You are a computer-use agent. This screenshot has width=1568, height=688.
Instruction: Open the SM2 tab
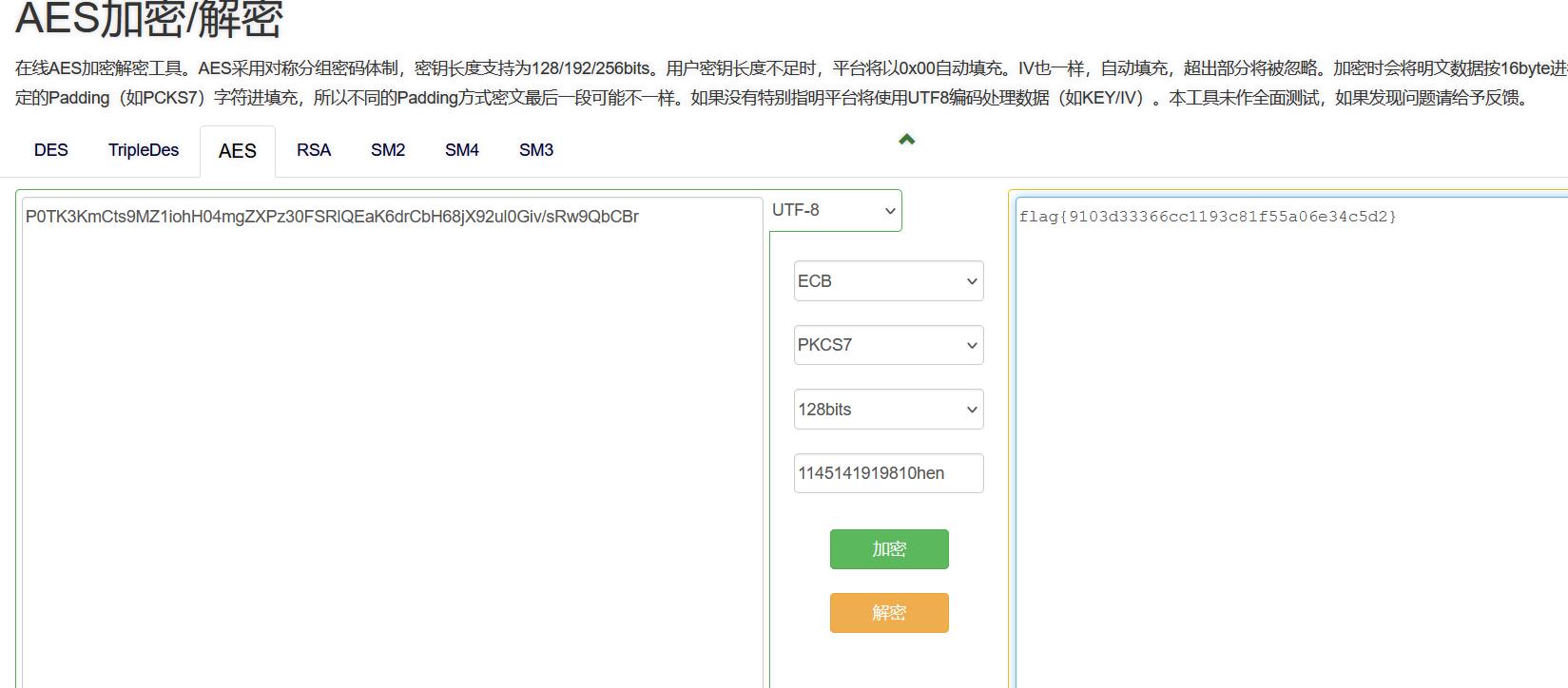(388, 150)
